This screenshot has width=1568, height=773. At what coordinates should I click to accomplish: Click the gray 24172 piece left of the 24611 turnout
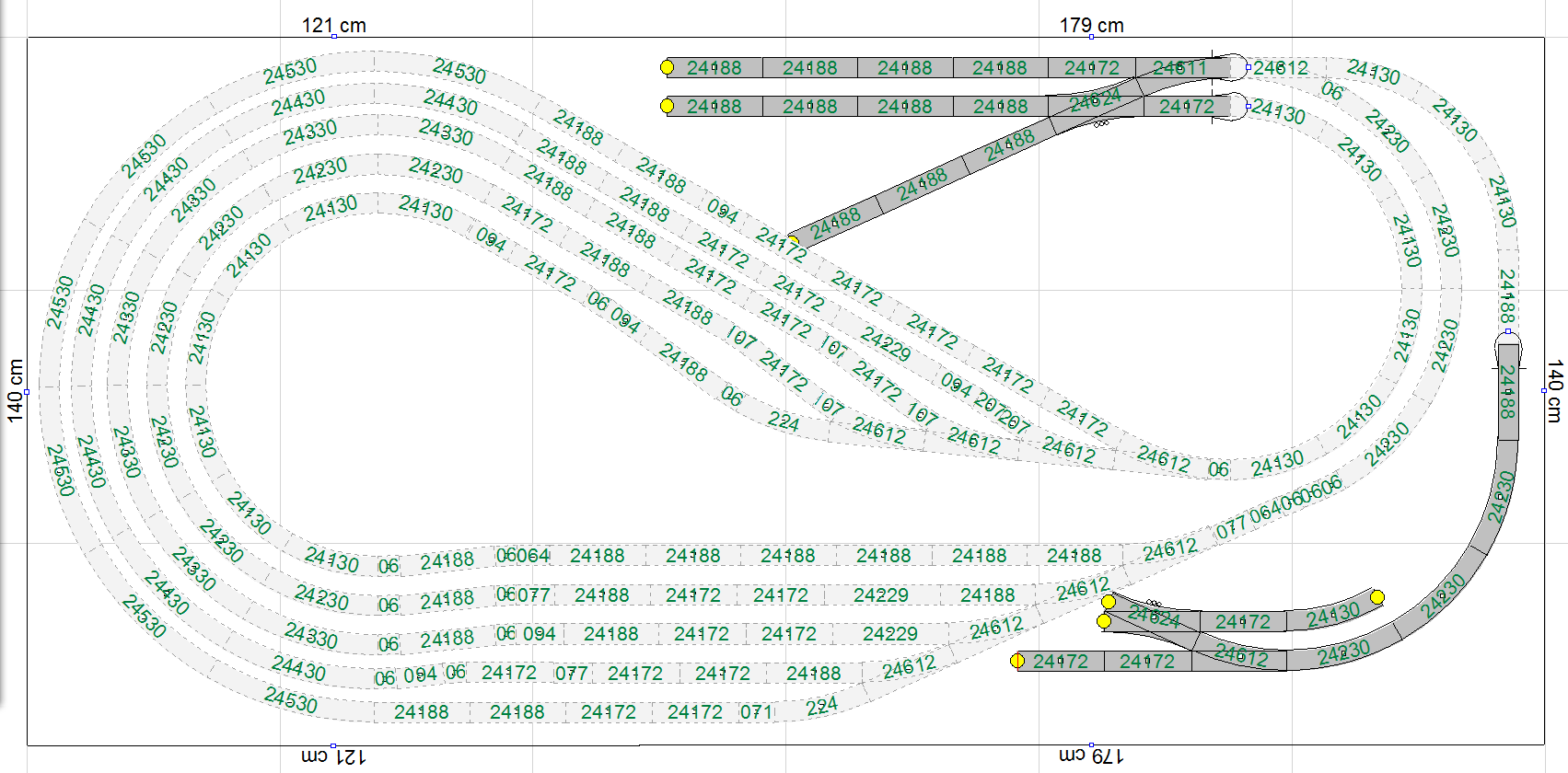[x=1092, y=67]
